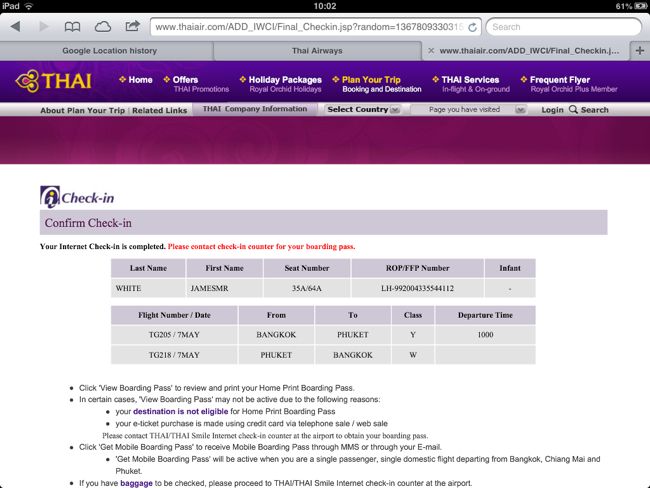Select first name cell JAMESMR

[224, 288]
